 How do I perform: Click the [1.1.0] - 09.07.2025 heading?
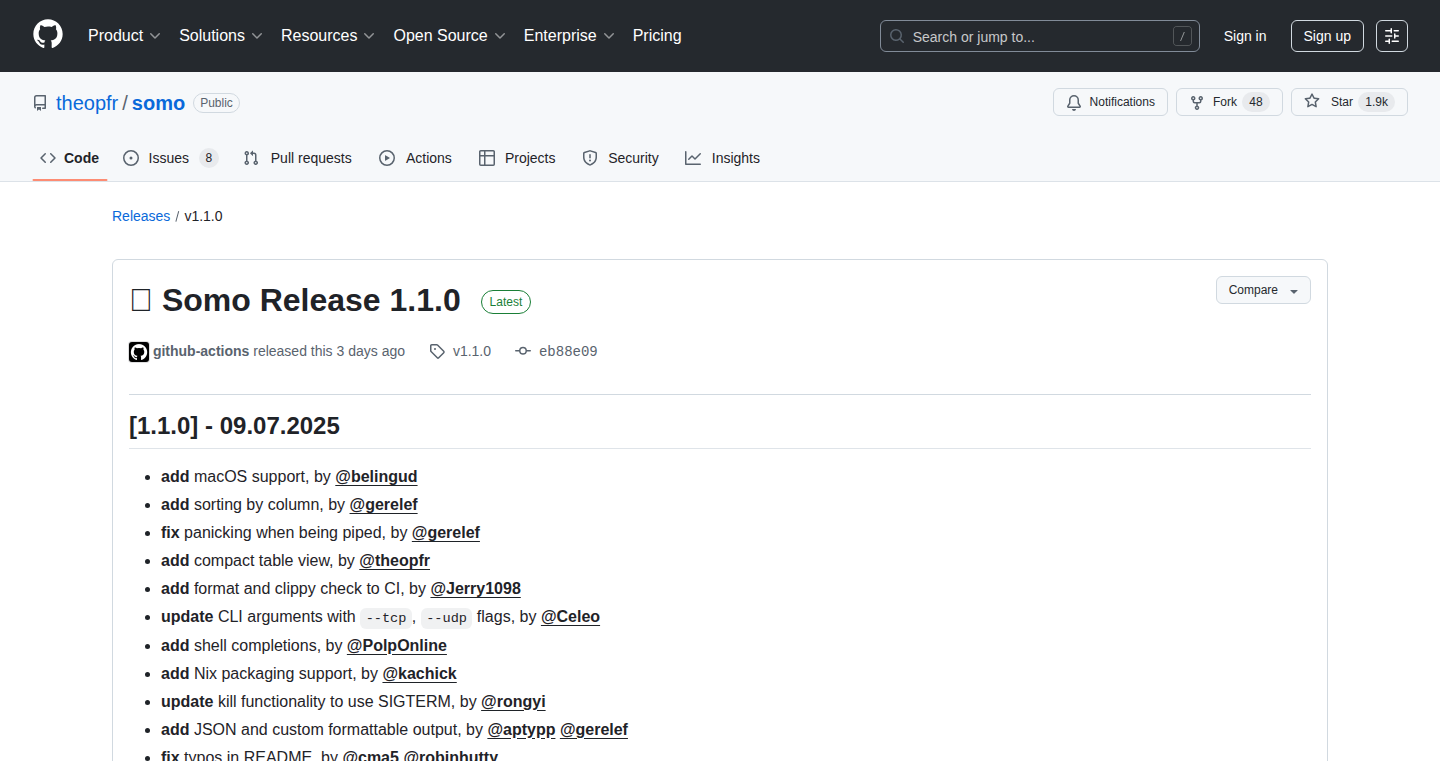point(234,426)
